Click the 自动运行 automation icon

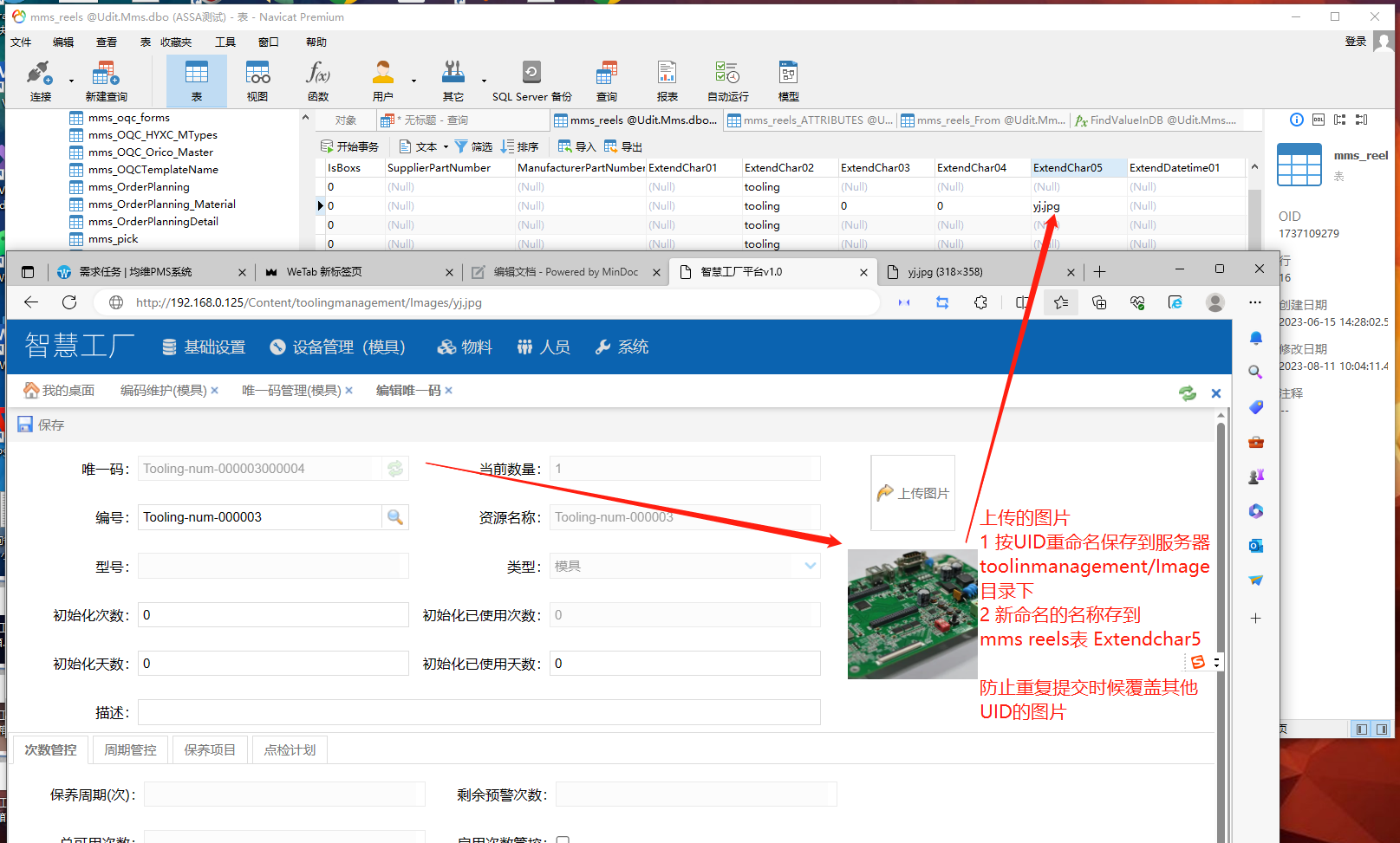(x=727, y=81)
